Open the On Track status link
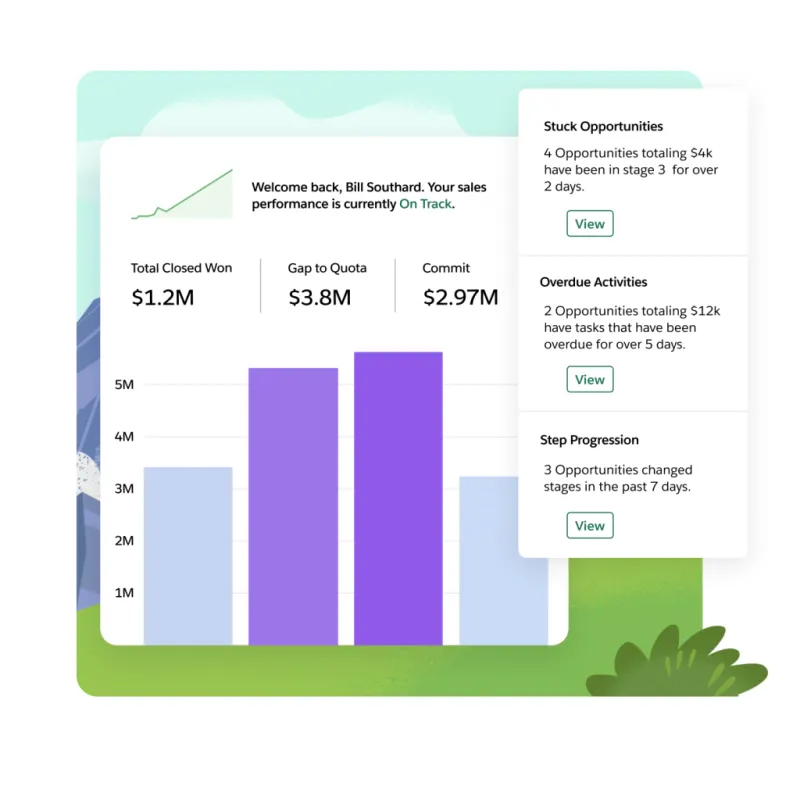Viewport: 800px width, 800px height. tap(426, 204)
